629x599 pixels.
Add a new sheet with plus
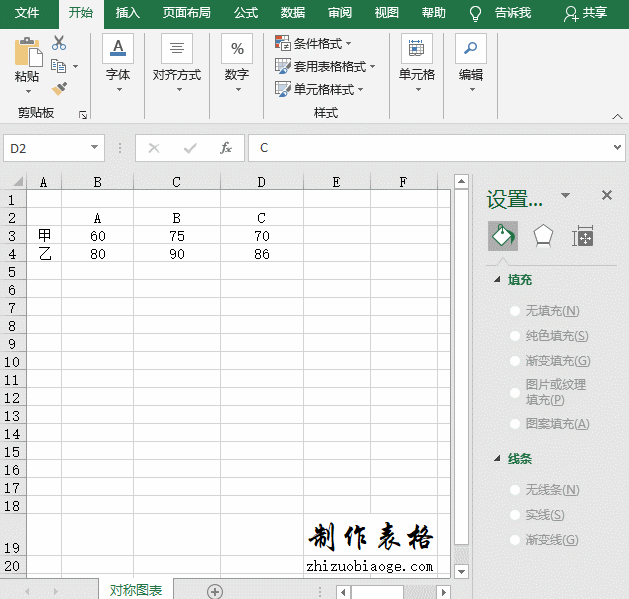click(215, 591)
